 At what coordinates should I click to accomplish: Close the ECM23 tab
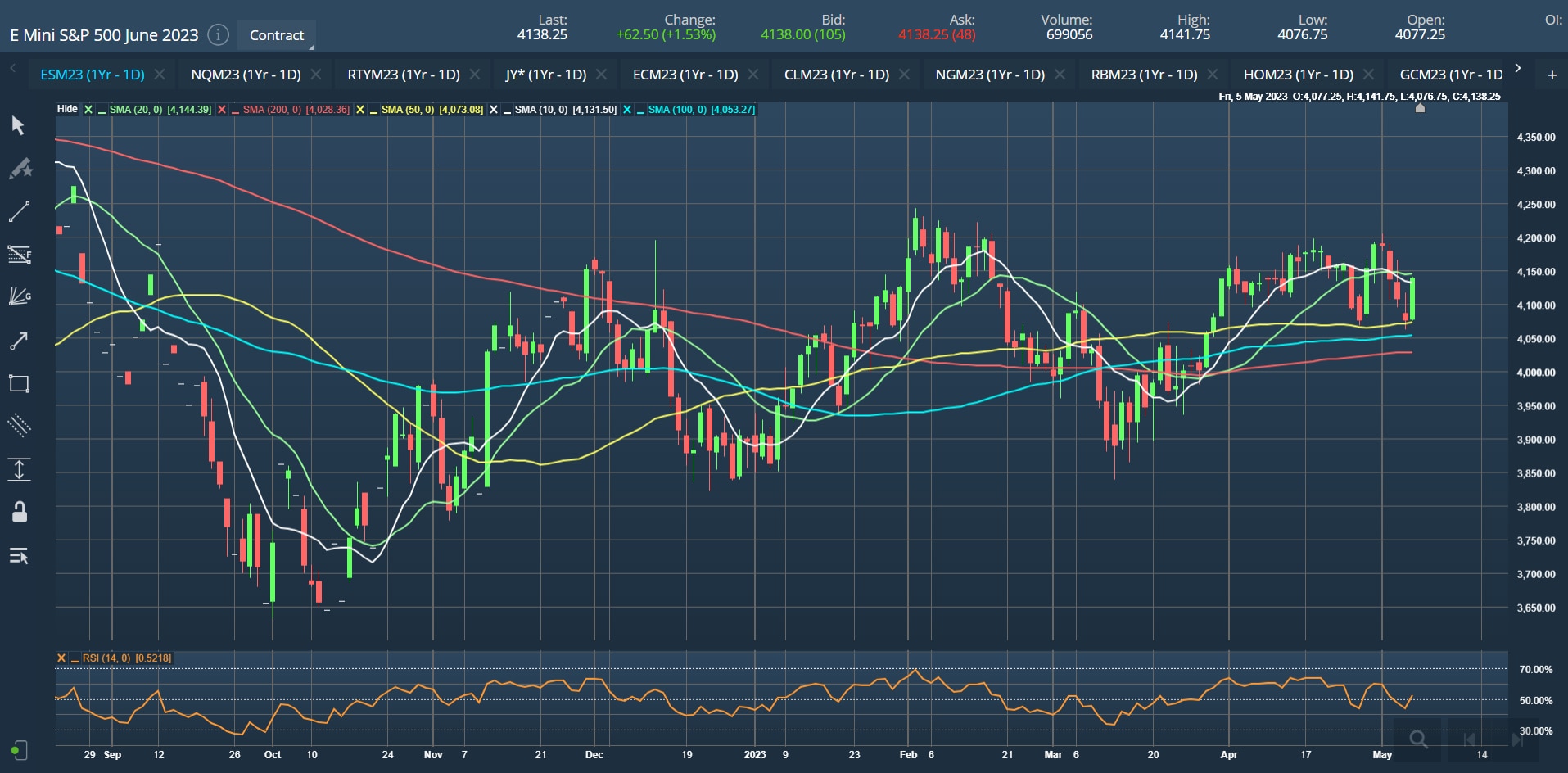tap(753, 75)
